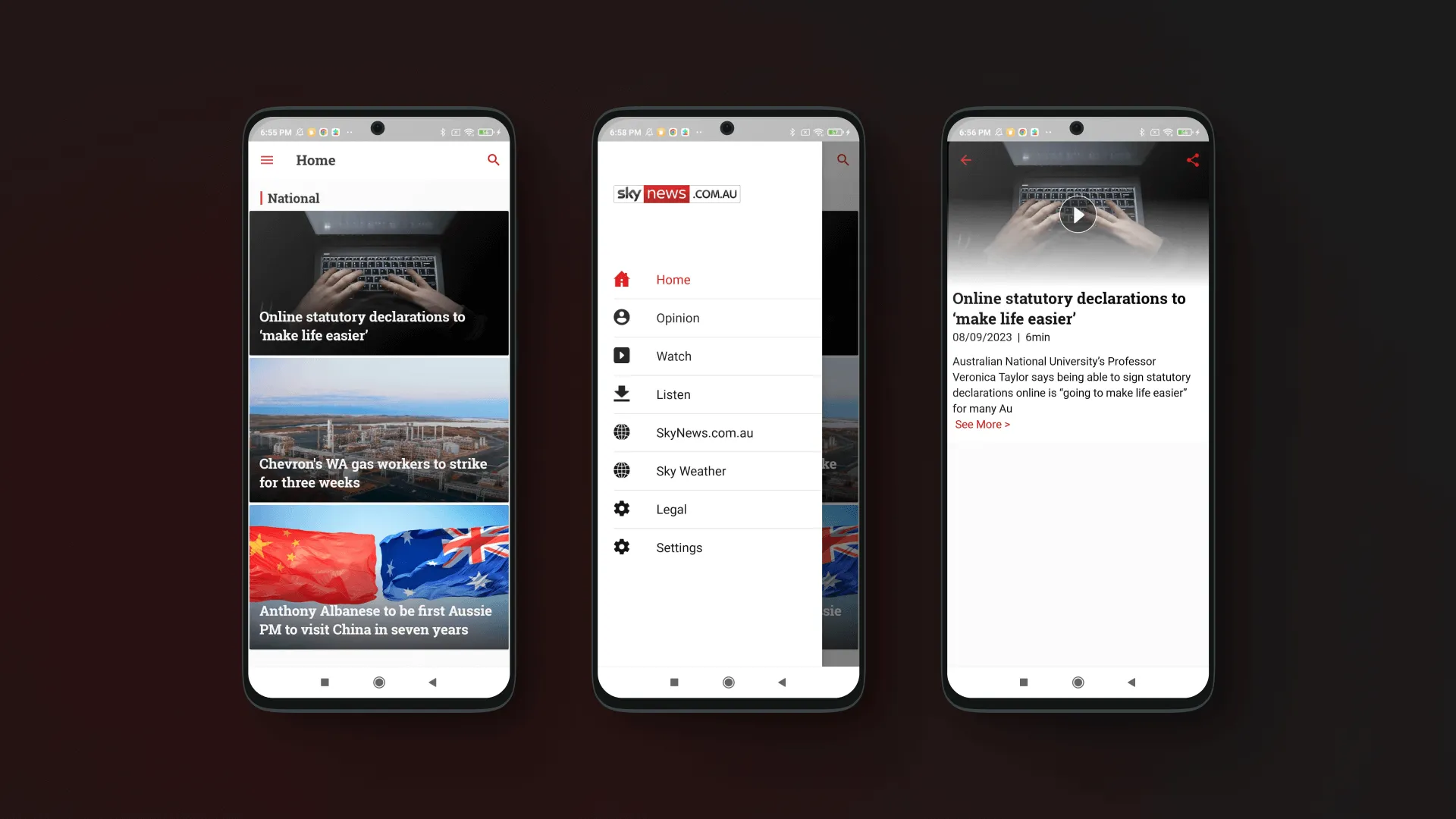Tap the Listen icon in sidebar menu
The height and width of the screenshot is (819, 1456).
click(622, 394)
